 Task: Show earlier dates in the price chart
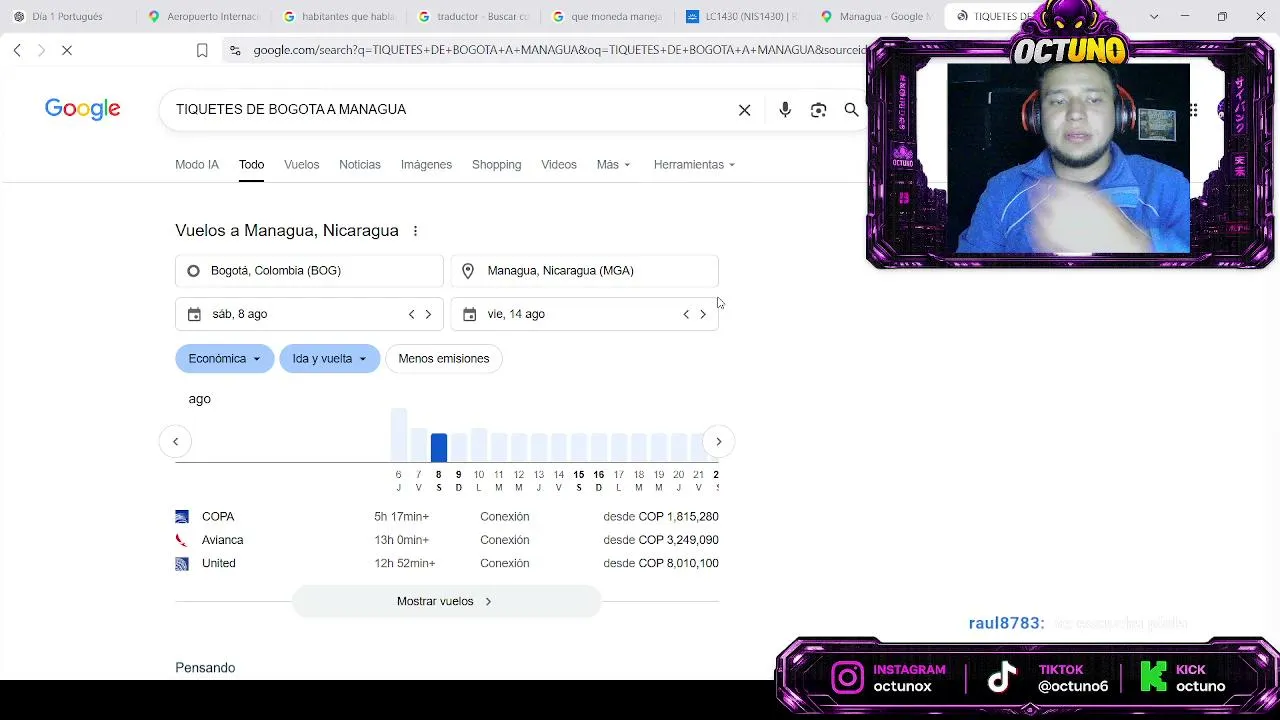pos(175,441)
